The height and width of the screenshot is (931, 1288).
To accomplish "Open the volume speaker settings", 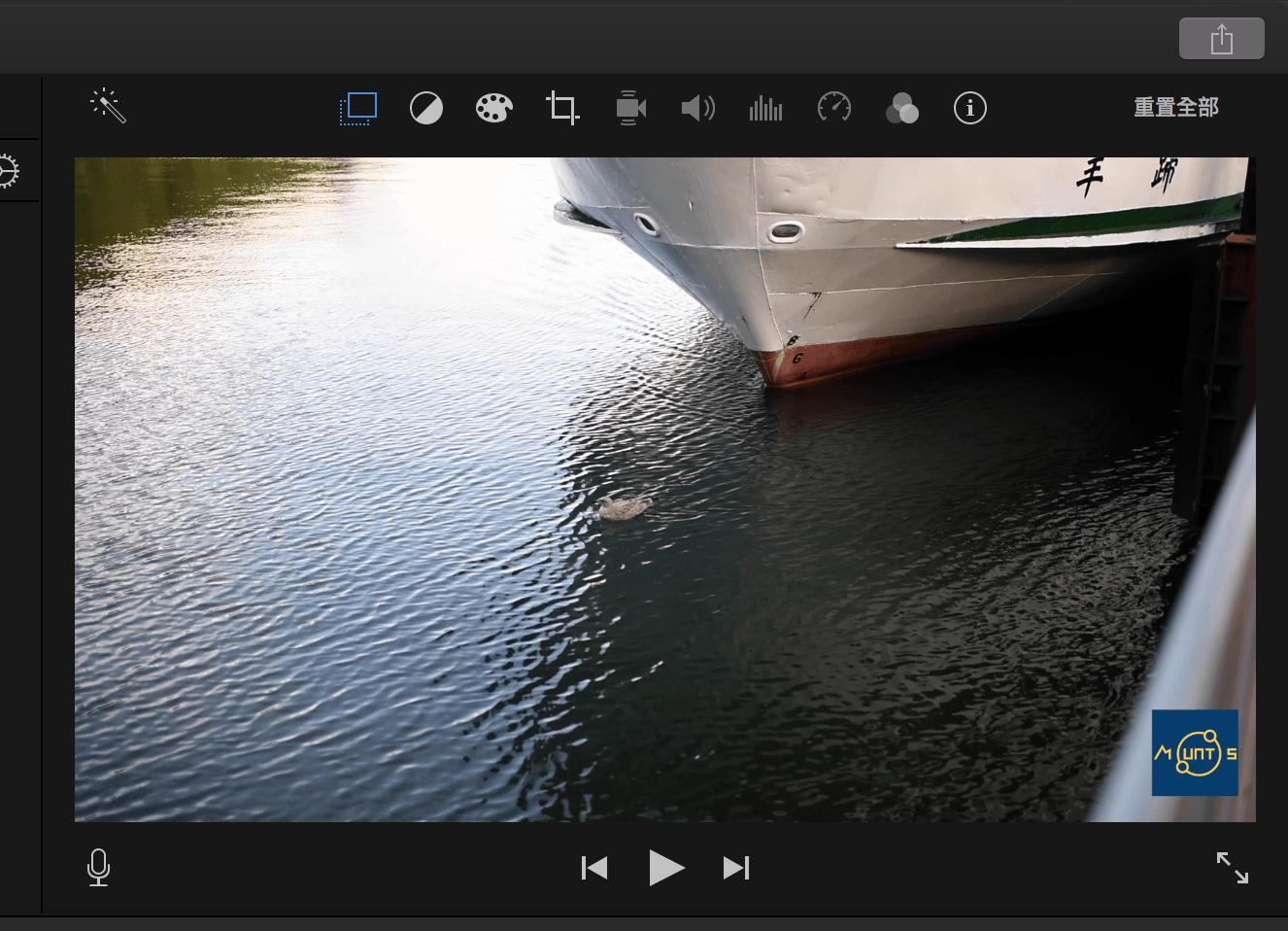I will (x=698, y=108).
